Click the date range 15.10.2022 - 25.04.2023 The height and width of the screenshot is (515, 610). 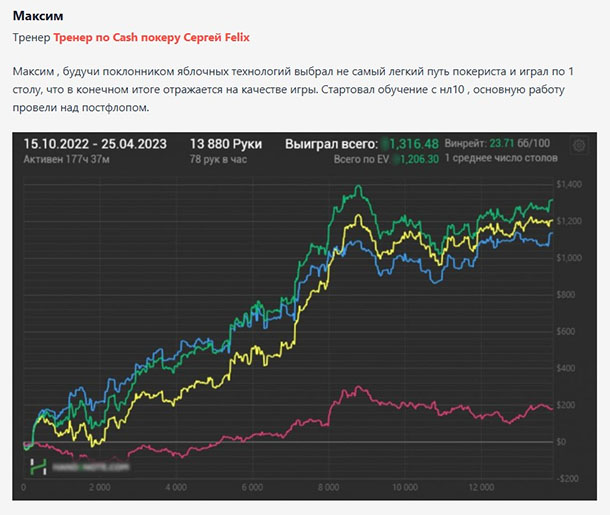98,144
